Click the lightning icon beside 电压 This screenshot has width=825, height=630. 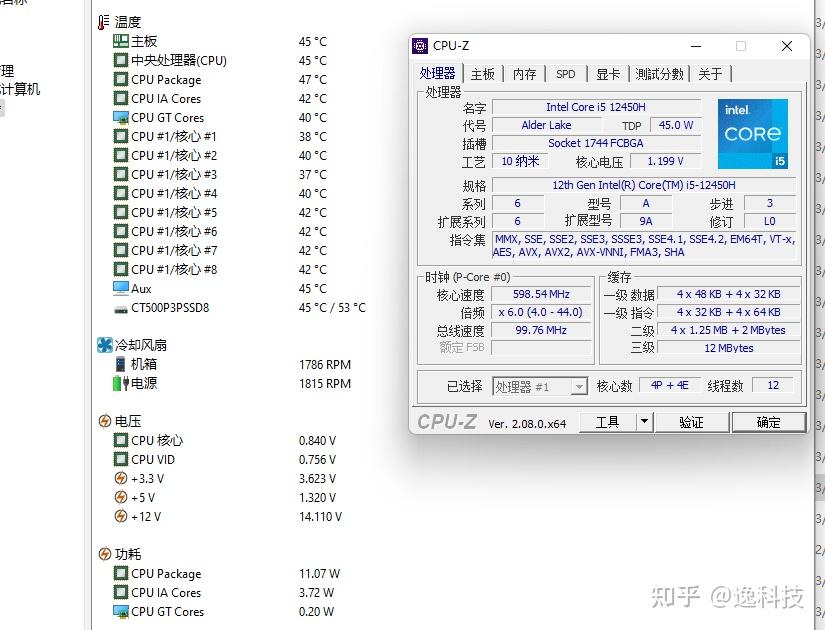coord(104,421)
